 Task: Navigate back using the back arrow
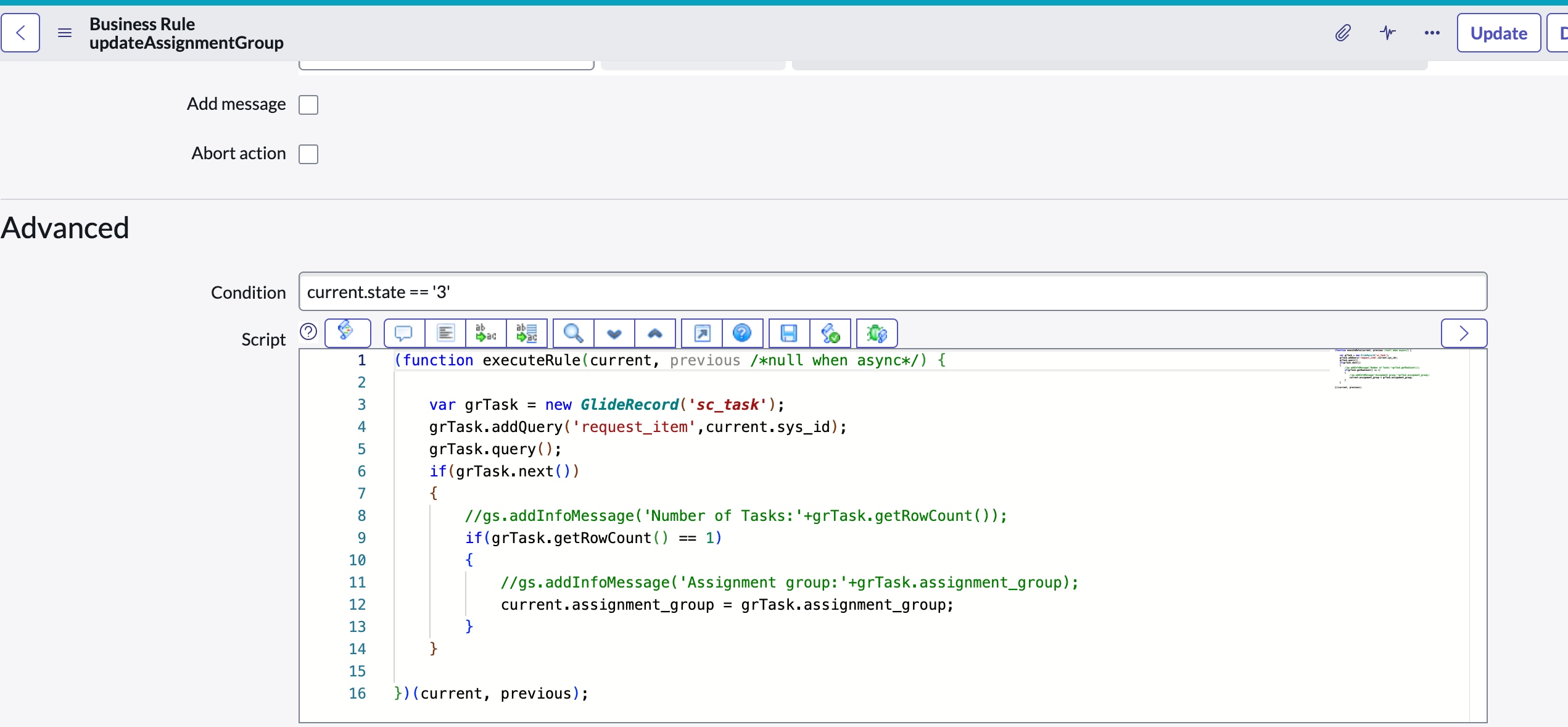(x=20, y=33)
